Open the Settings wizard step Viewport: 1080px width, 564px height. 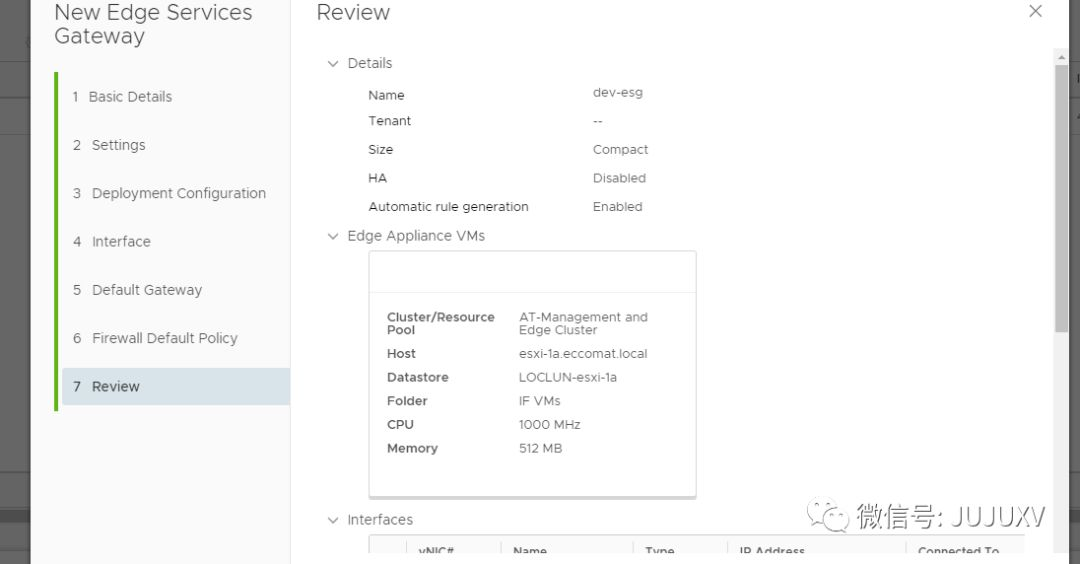click(x=118, y=145)
